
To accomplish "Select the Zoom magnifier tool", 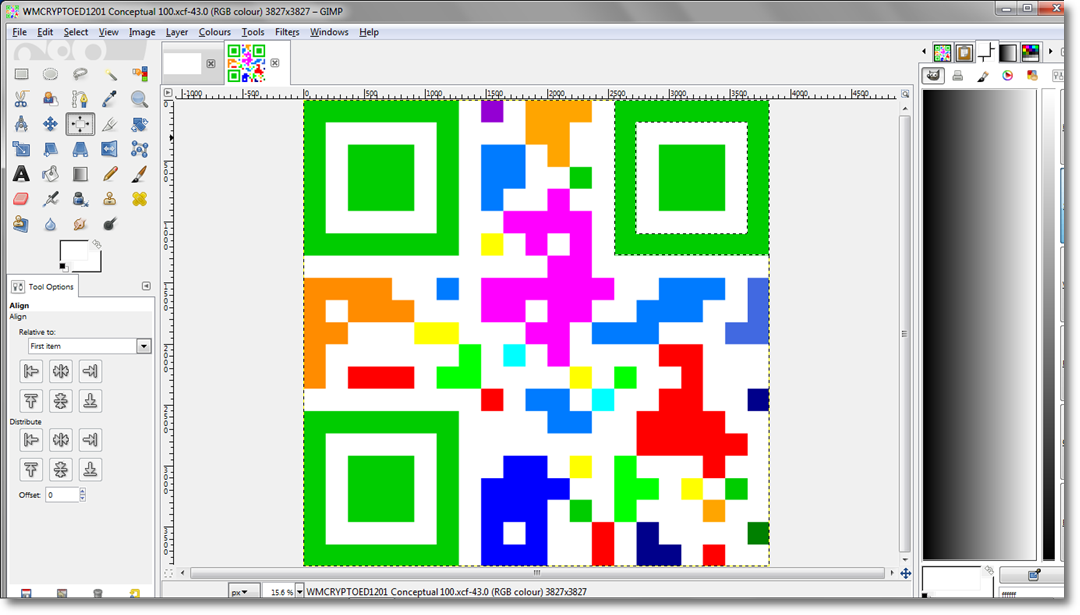I will 139,99.
